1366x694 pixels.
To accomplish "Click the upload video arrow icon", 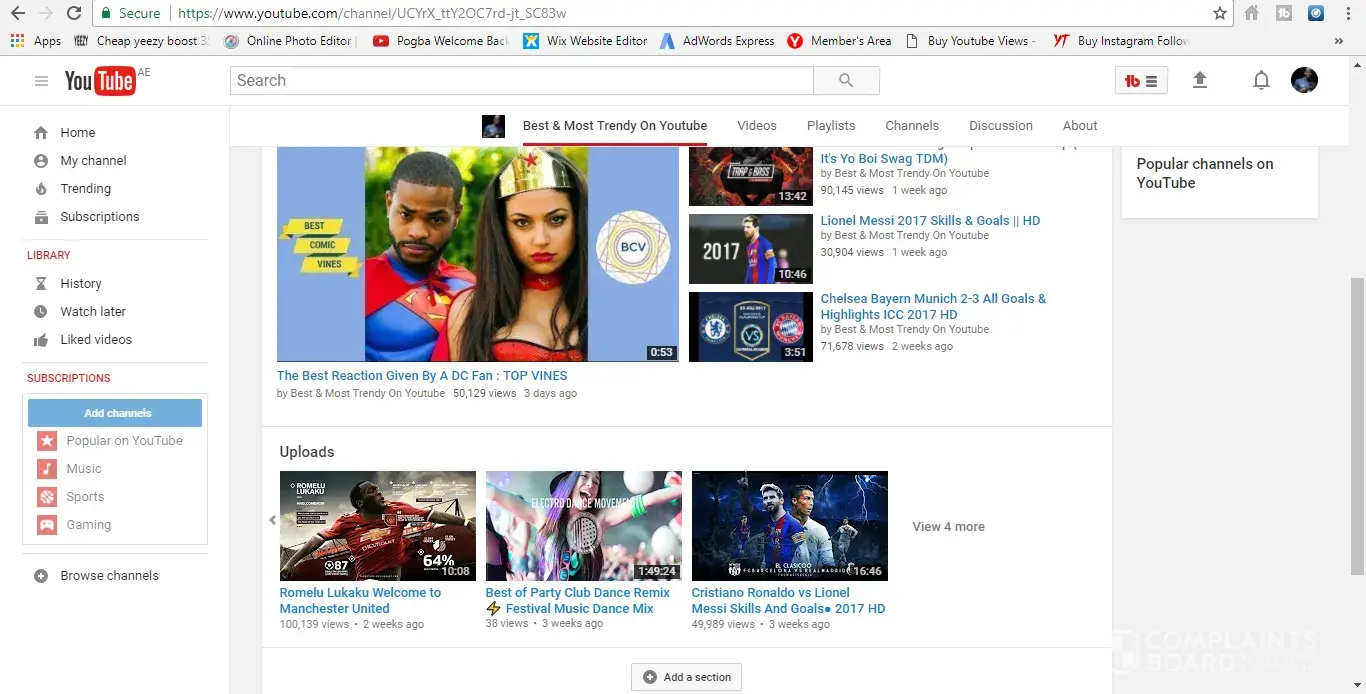I will [1200, 81].
